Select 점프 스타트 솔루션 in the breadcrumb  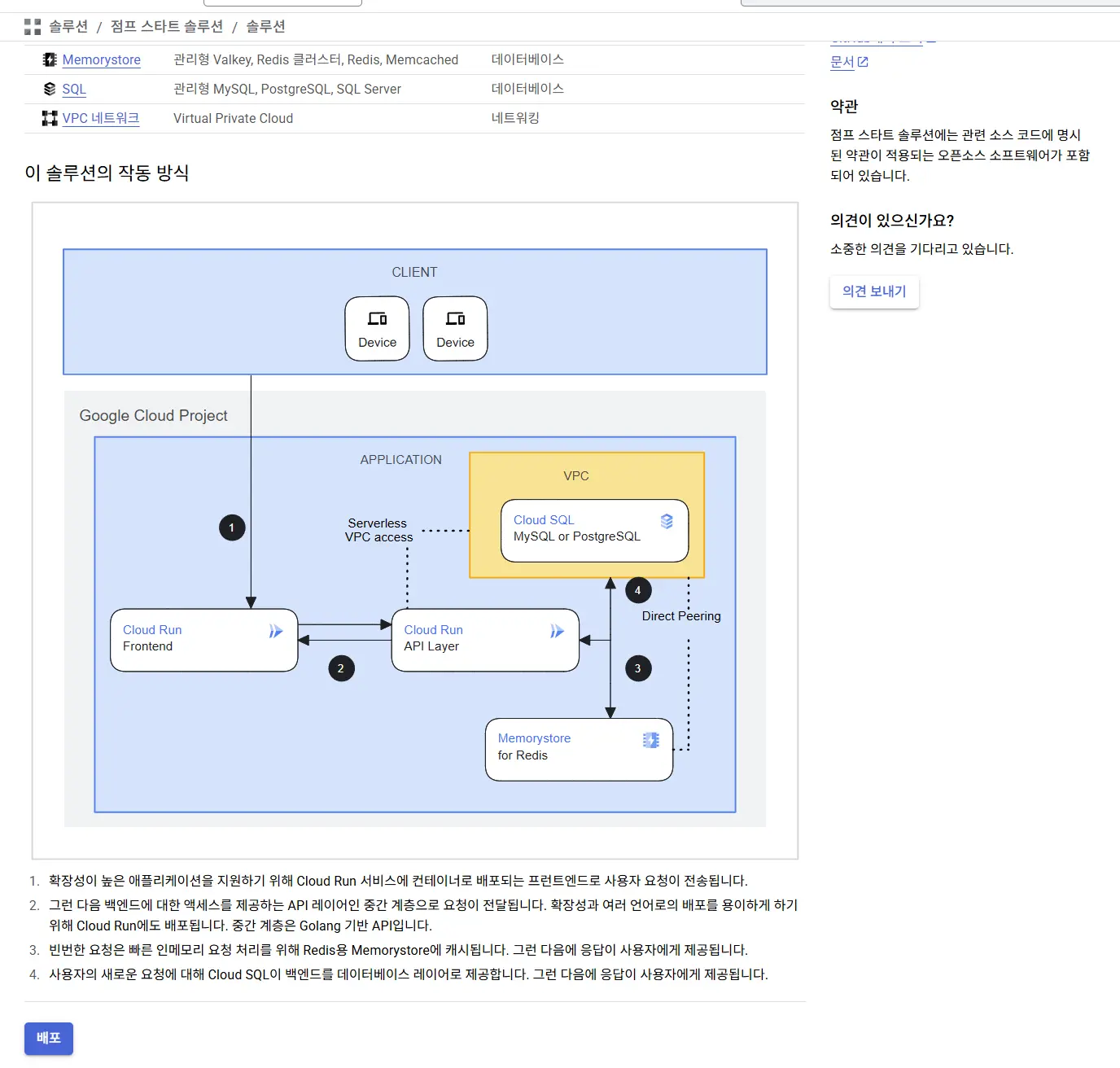coord(166,26)
